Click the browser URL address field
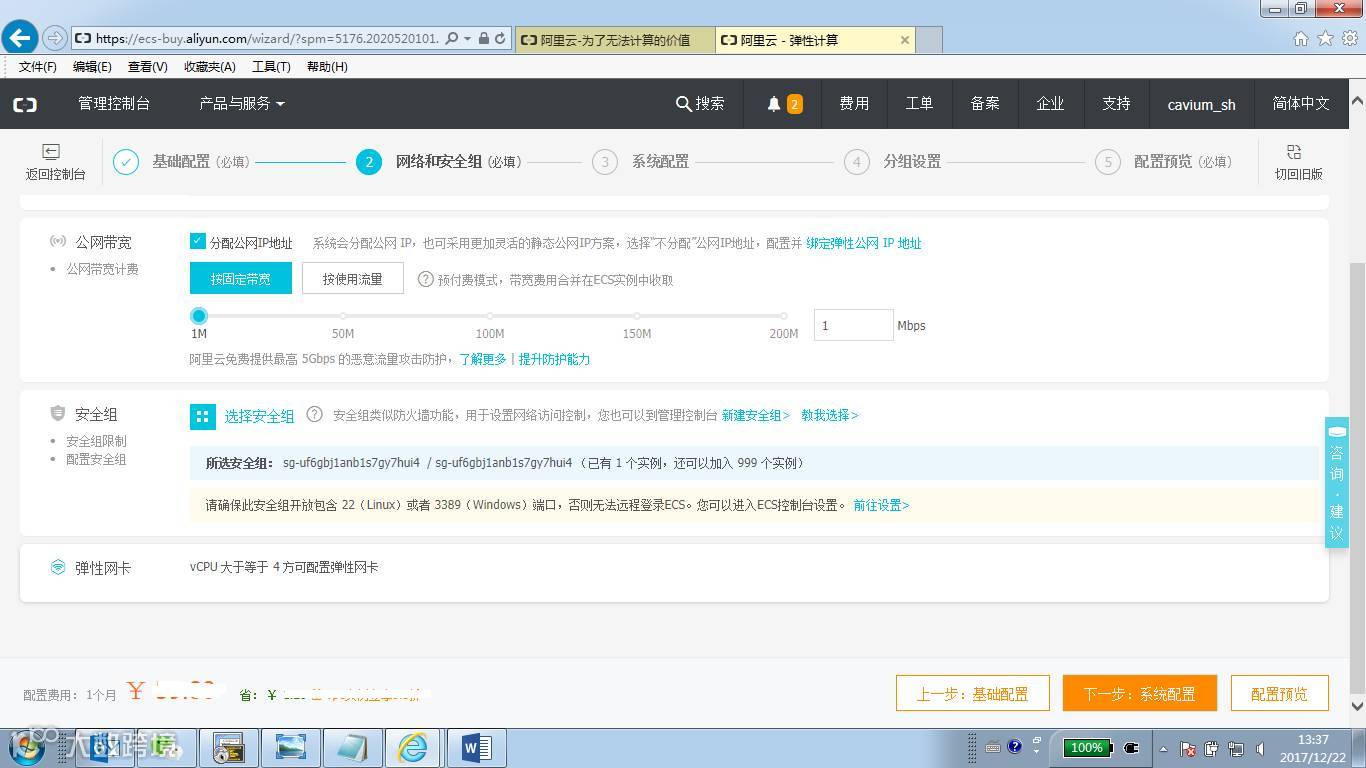The height and width of the screenshot is (768, 1366). (266, 38)
